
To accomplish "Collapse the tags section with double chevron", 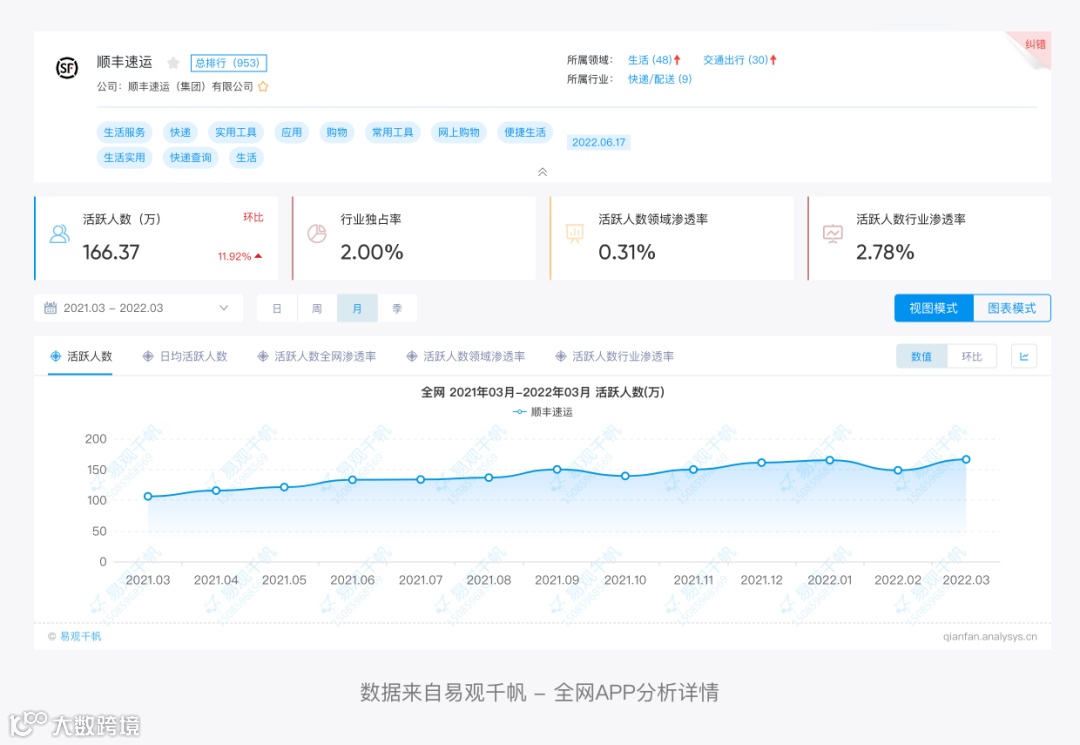I will point(543,172).
